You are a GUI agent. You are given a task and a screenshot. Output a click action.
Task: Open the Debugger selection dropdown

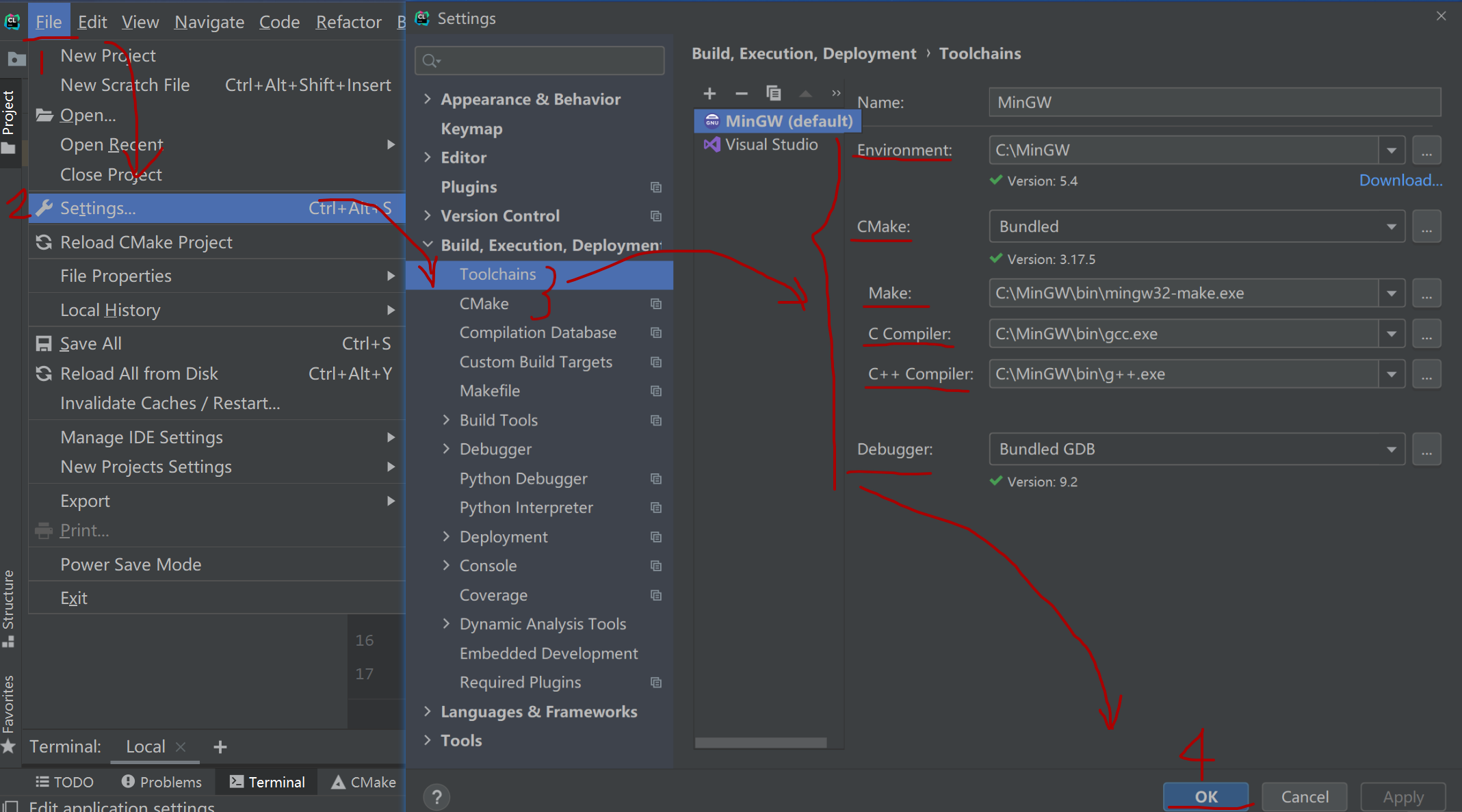pyautogui.click(x=1392, y=449)
